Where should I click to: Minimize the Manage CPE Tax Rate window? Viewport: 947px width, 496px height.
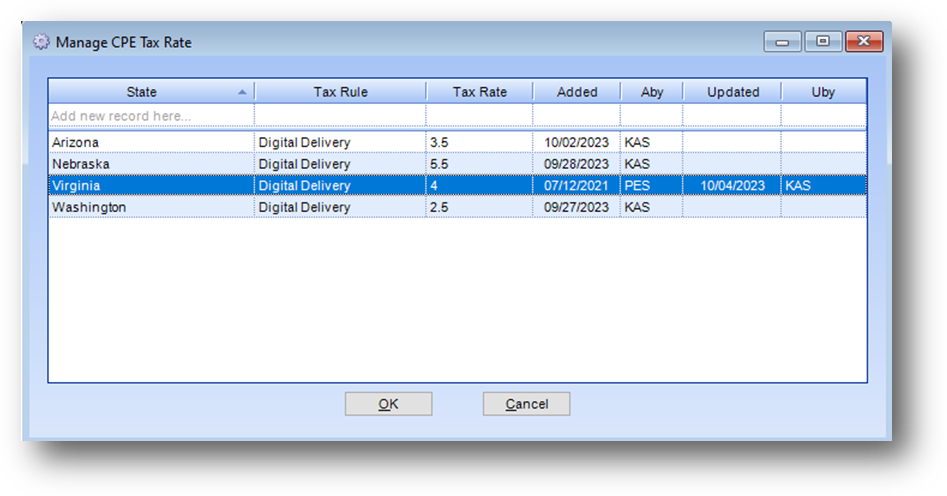click(782, 42)
